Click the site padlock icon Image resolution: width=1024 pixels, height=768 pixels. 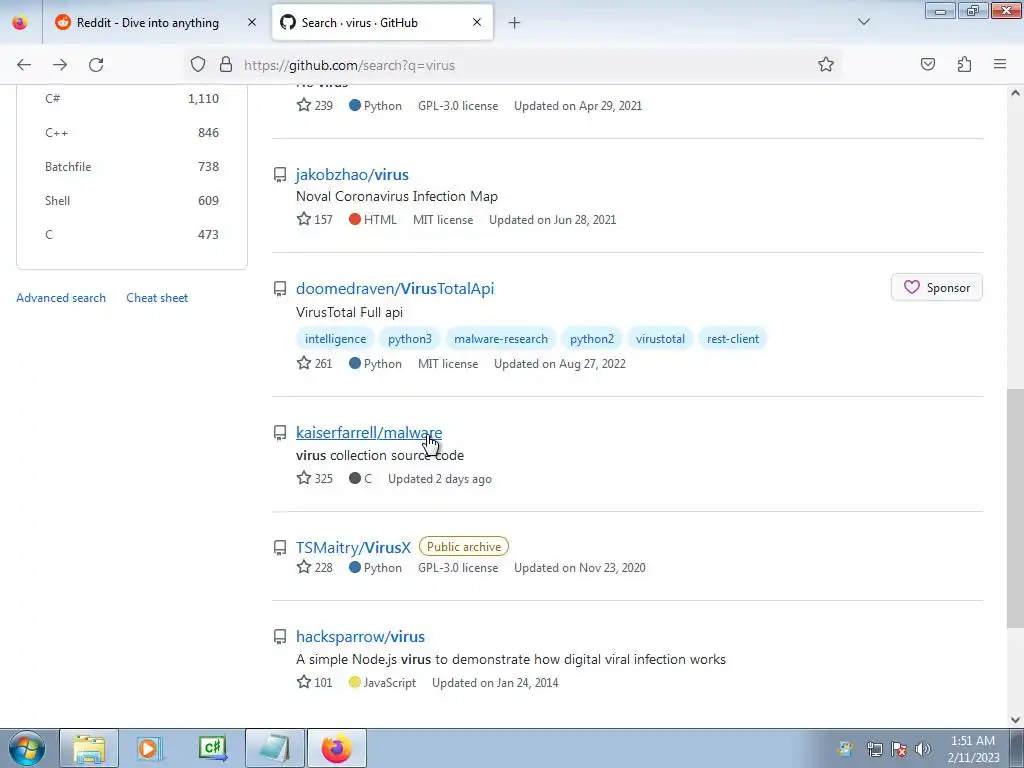pos(226,65)
